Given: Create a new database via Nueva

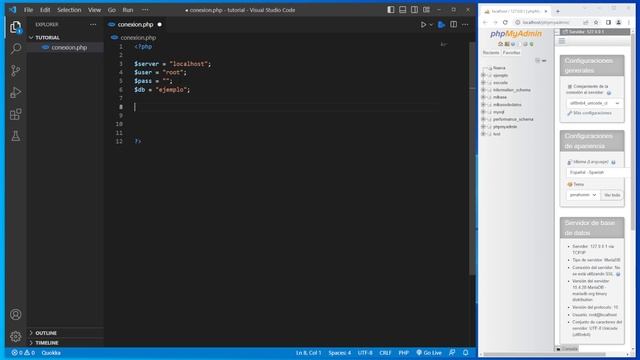Looking at the screenshot, I should tap(499, 68).
